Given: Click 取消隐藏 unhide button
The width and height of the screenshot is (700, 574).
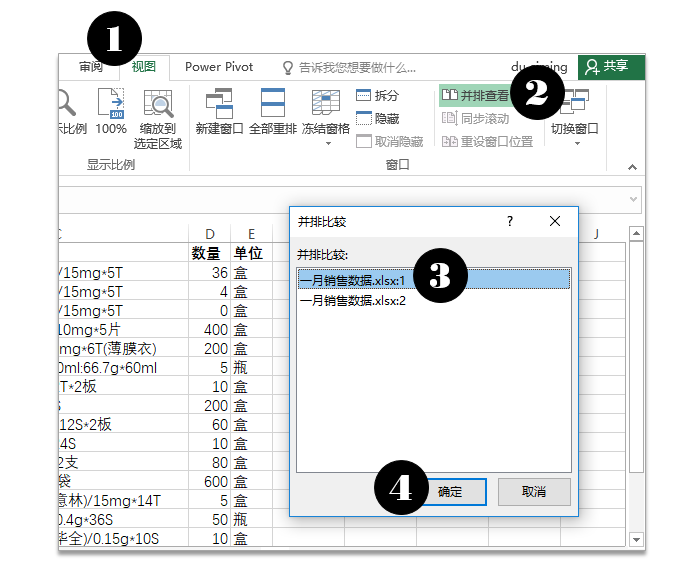Looking at the screenshot, I should click(390, 141).
